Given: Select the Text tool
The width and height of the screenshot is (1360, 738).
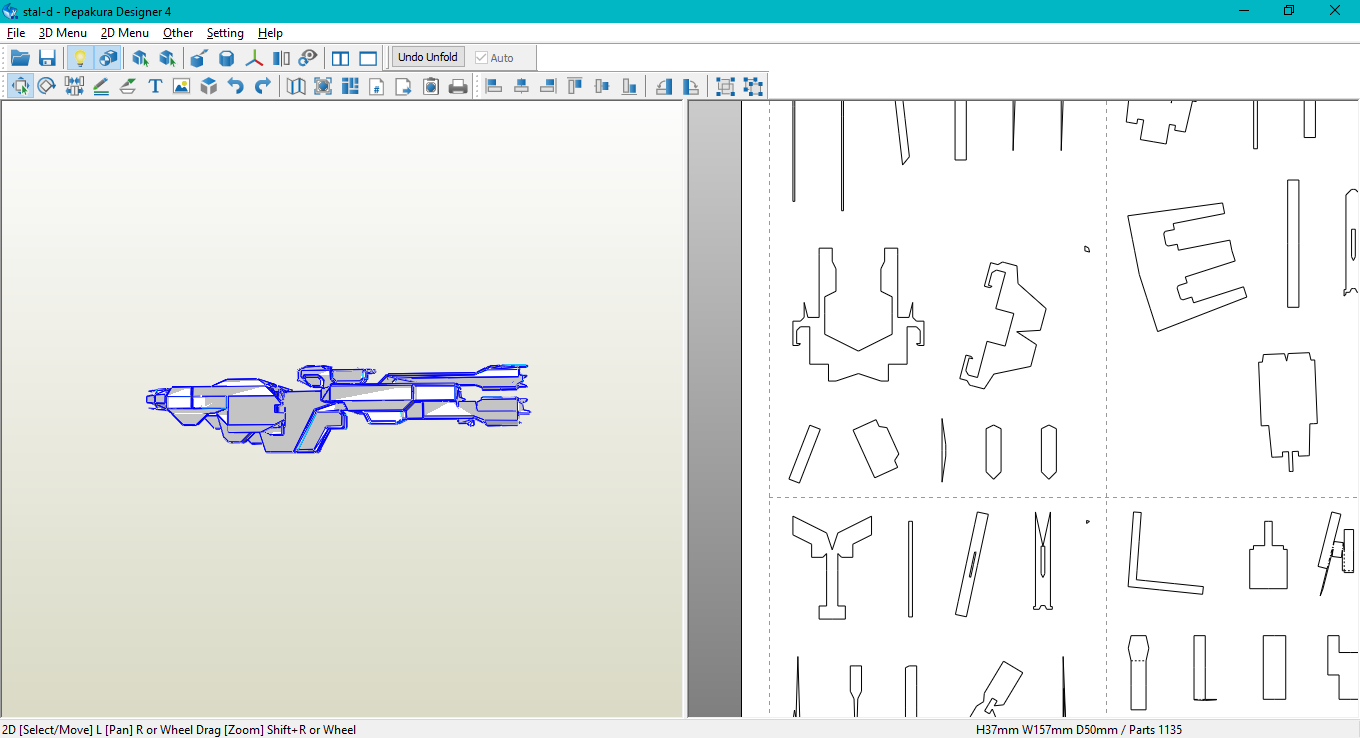Looking at the screenshot, I should (155, 86).
